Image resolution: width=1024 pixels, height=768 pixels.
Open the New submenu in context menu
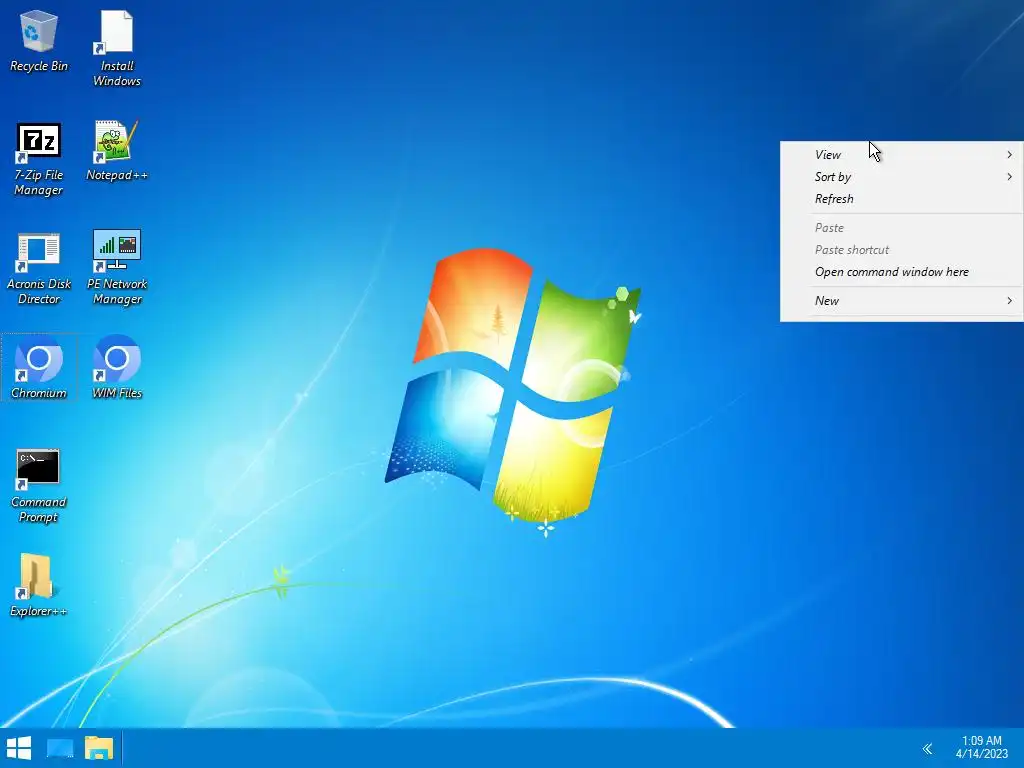(901, 301)
